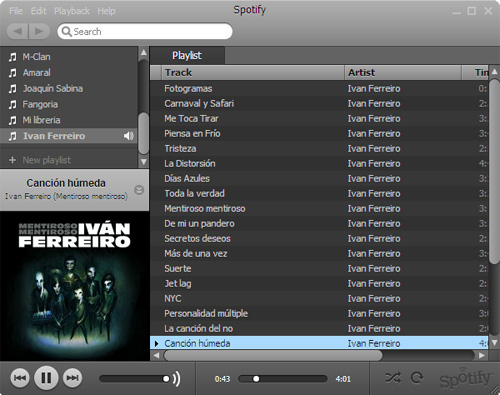Select the track Mentiroso mentiroso

(x=319, y=209)
